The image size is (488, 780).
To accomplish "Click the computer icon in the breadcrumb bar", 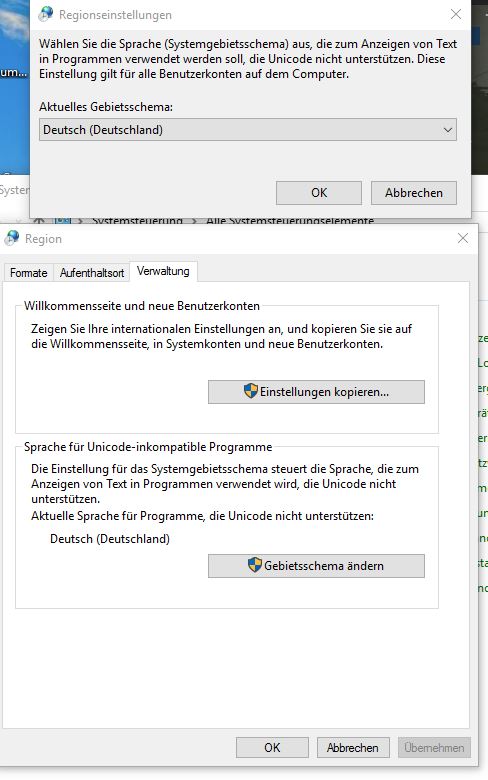I will 62,221.
